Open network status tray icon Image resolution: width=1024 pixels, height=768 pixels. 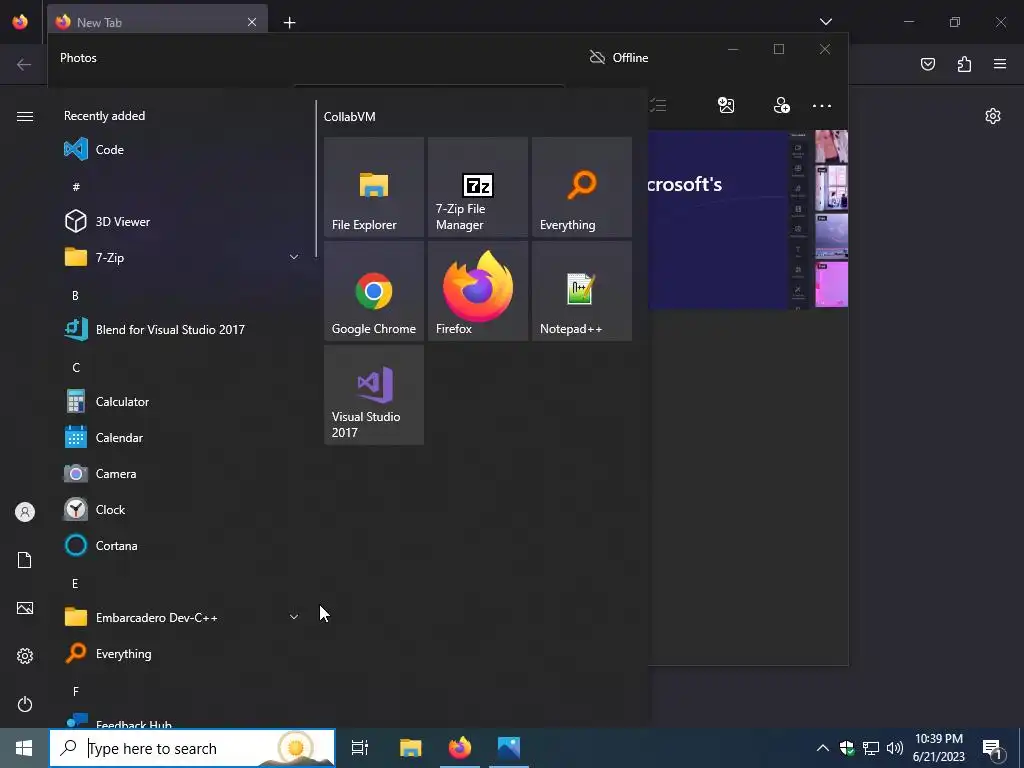tap(871, 748)
